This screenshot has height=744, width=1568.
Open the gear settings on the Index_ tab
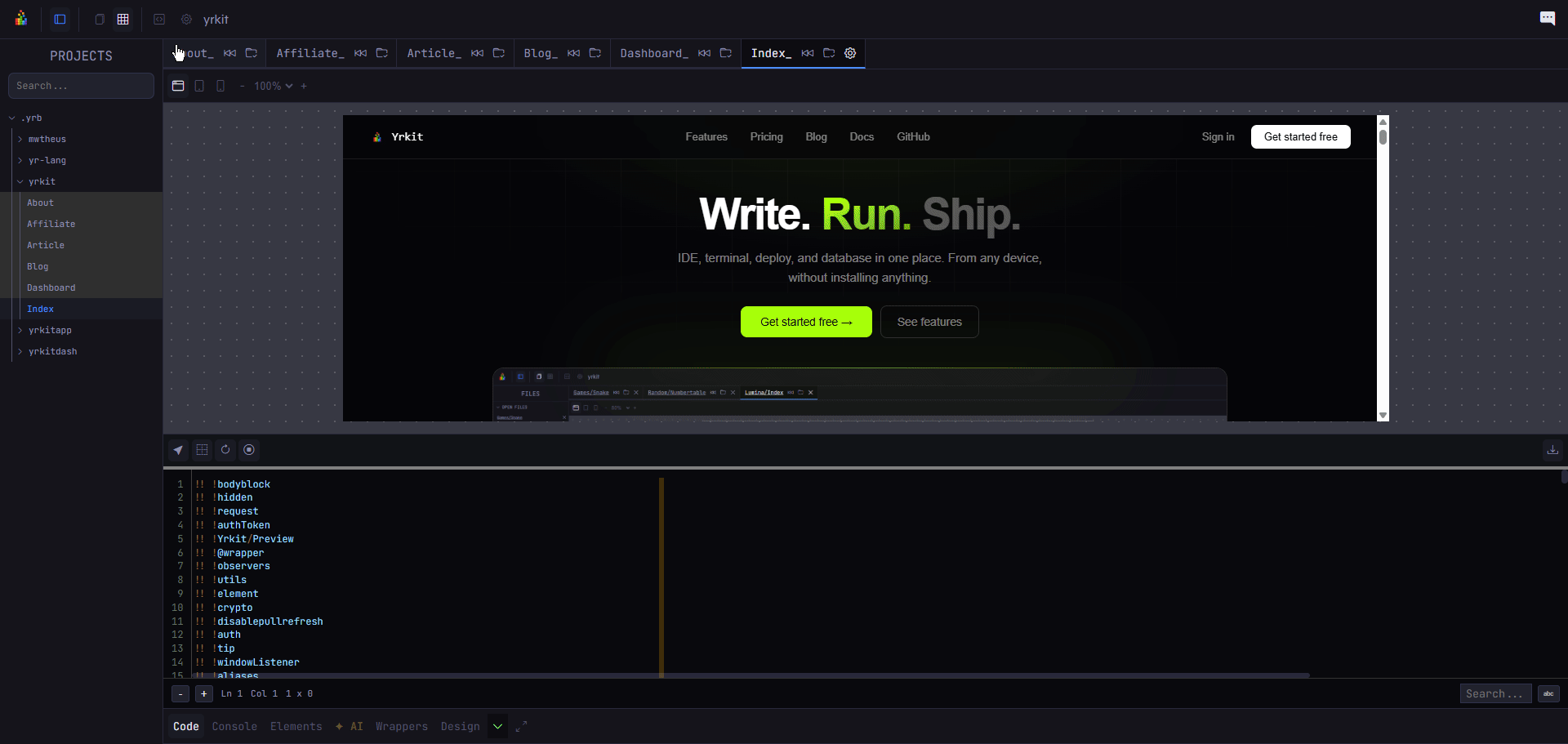850,53
